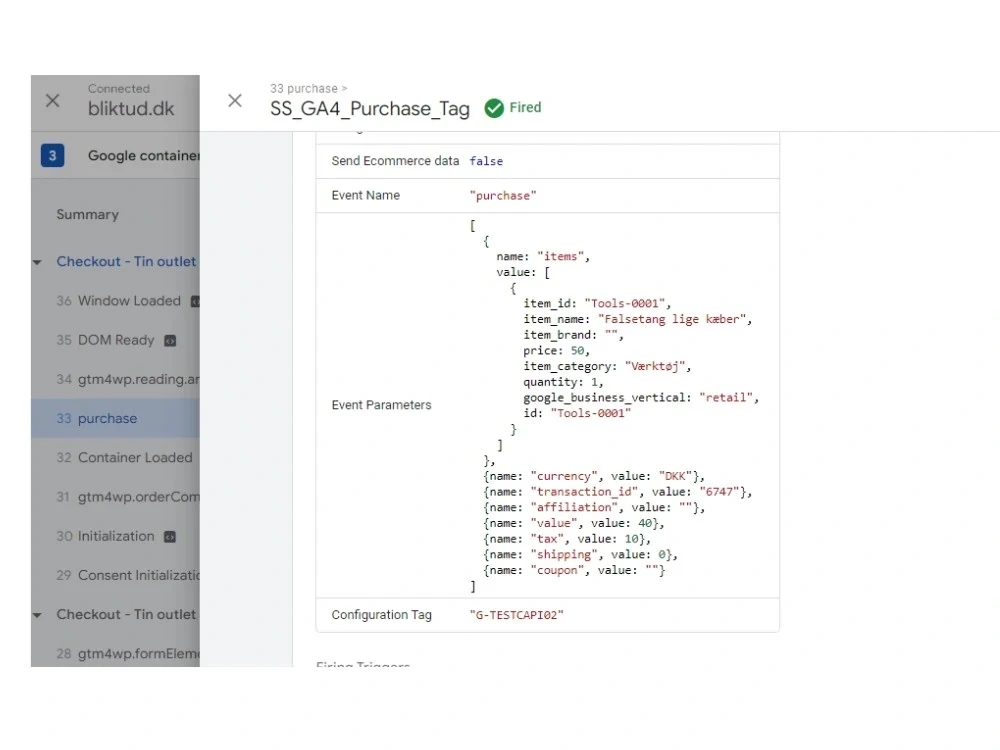Image resolution: width=1000 pixels, height=750 pixels.
Task: Collapse the first Checkout - Tin outlet group
Action: click(x=38, y=262)
